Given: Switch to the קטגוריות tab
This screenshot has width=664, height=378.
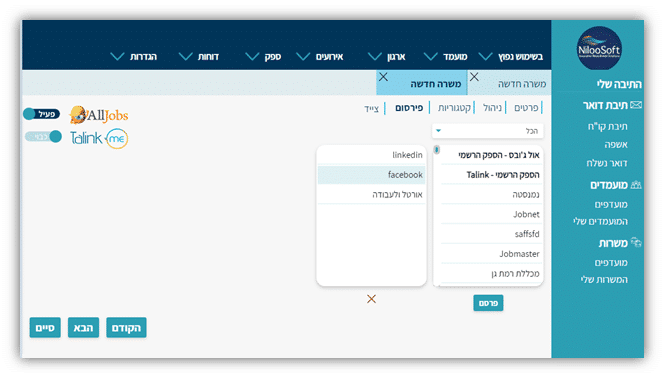Looking at the screenshot, I should click(x=454, y=108).
